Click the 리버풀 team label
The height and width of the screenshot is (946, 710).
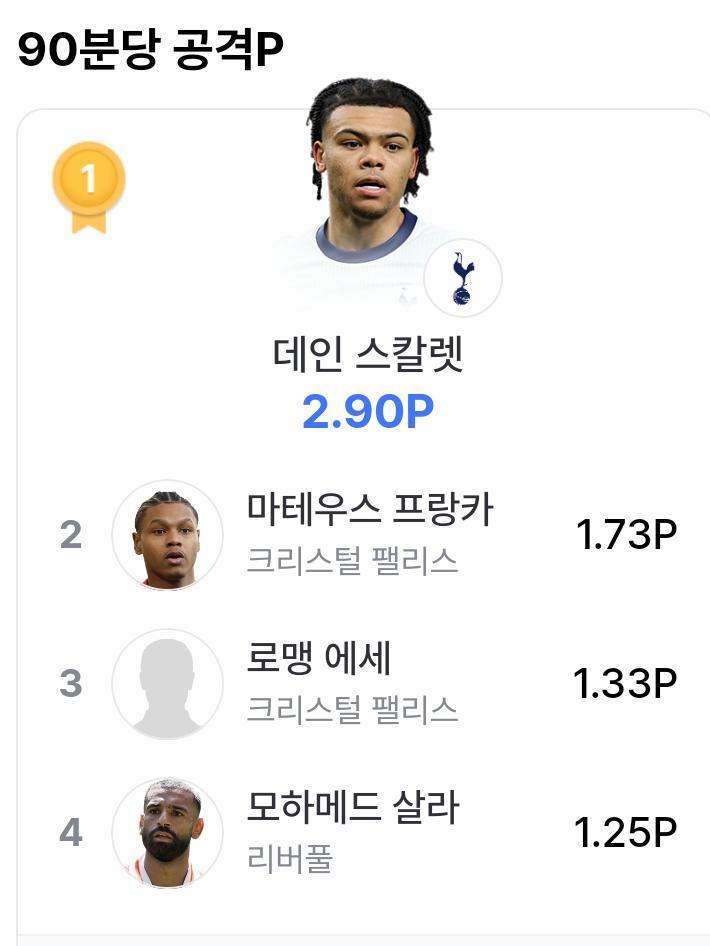(x=290, y=859)
